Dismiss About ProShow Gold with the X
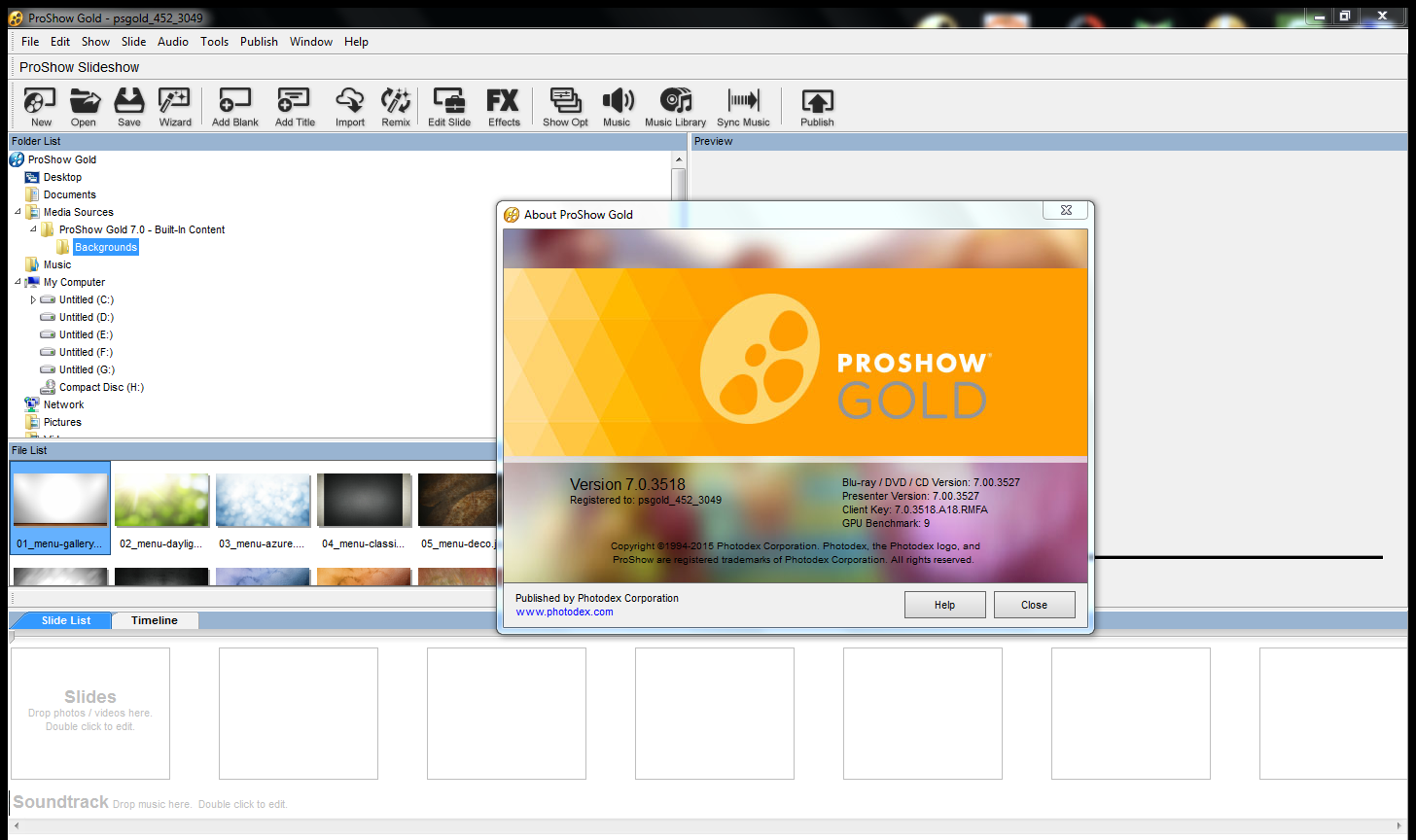This screenshot has height=840, width=1416. pos(1065,210)
